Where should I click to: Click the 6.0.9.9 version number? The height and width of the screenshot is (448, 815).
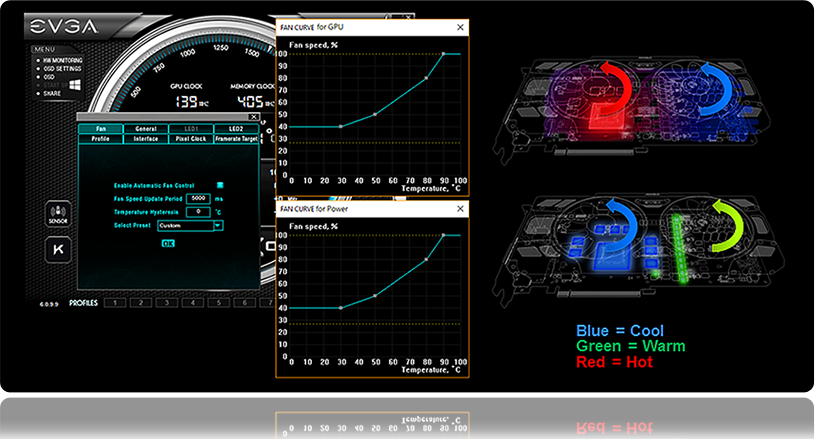49,304
